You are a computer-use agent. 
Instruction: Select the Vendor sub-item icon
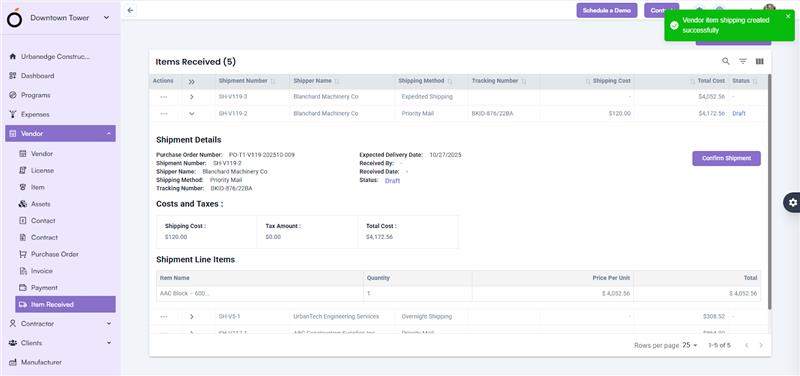pyautogui.click(x=22, y=154)
